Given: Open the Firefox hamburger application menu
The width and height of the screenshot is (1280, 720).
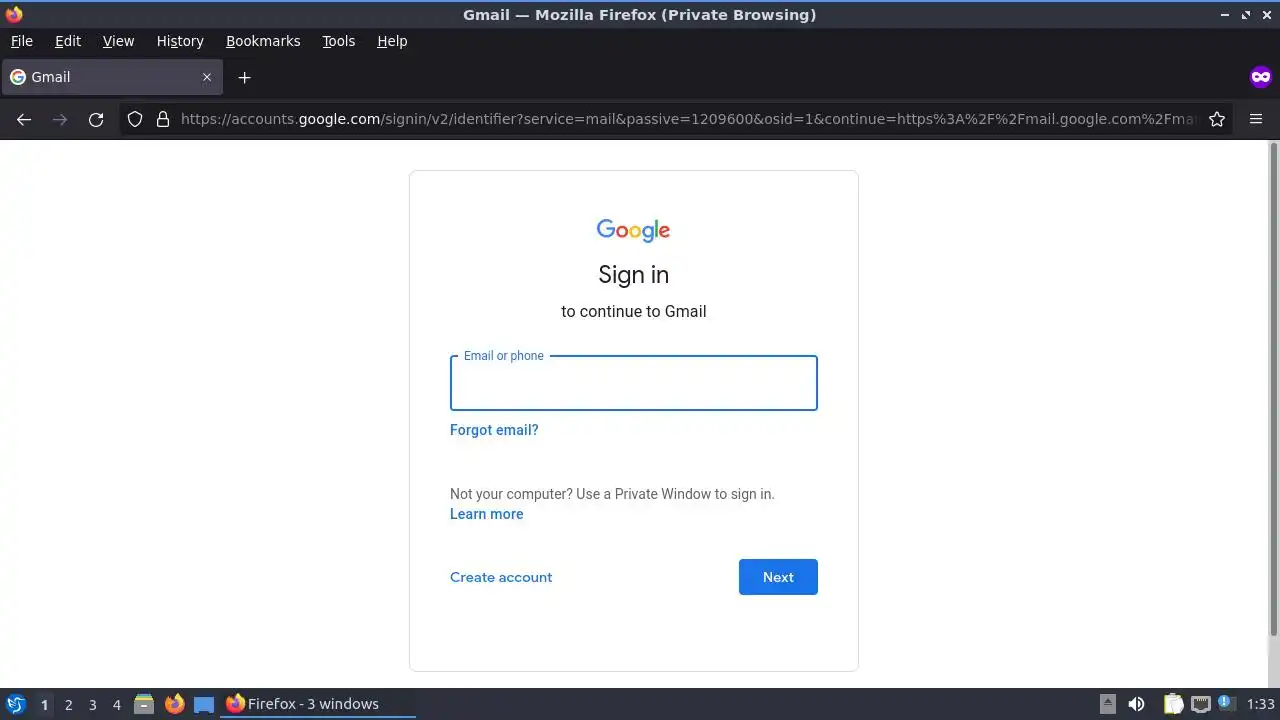Looking at the screenshot, I should click(1256, 119).
